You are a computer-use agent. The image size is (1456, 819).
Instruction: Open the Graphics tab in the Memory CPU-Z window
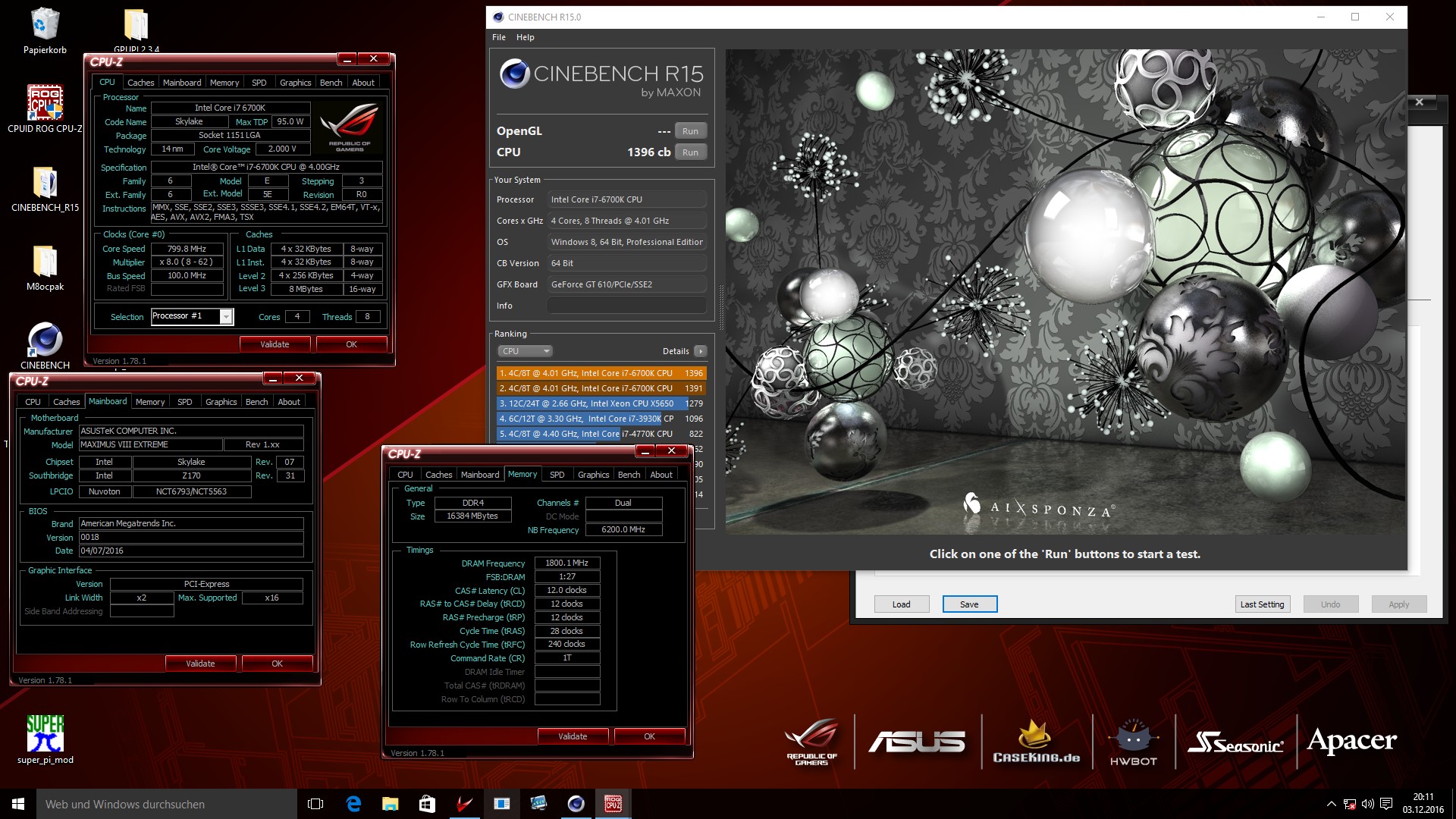pyautogui.click(x=593, y=475)
